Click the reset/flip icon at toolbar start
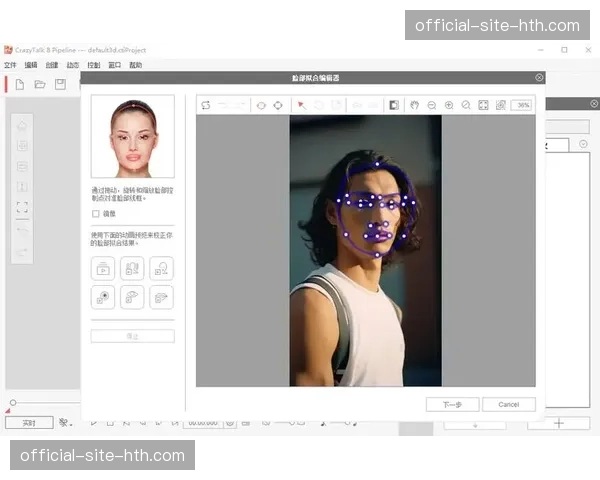This screenshot has width=600, height=480. 206,105
